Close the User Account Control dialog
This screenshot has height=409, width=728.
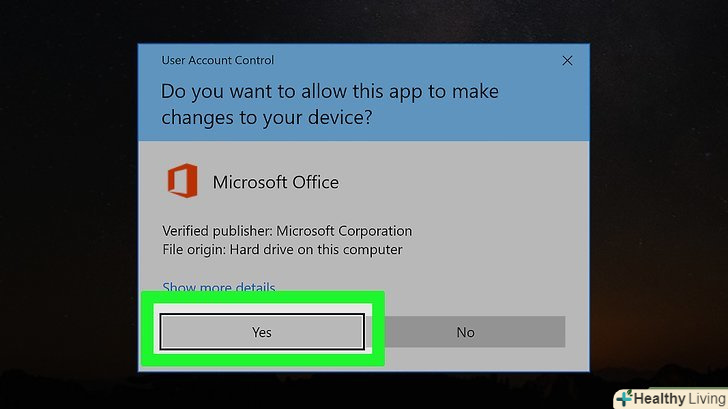click(568, 60)
